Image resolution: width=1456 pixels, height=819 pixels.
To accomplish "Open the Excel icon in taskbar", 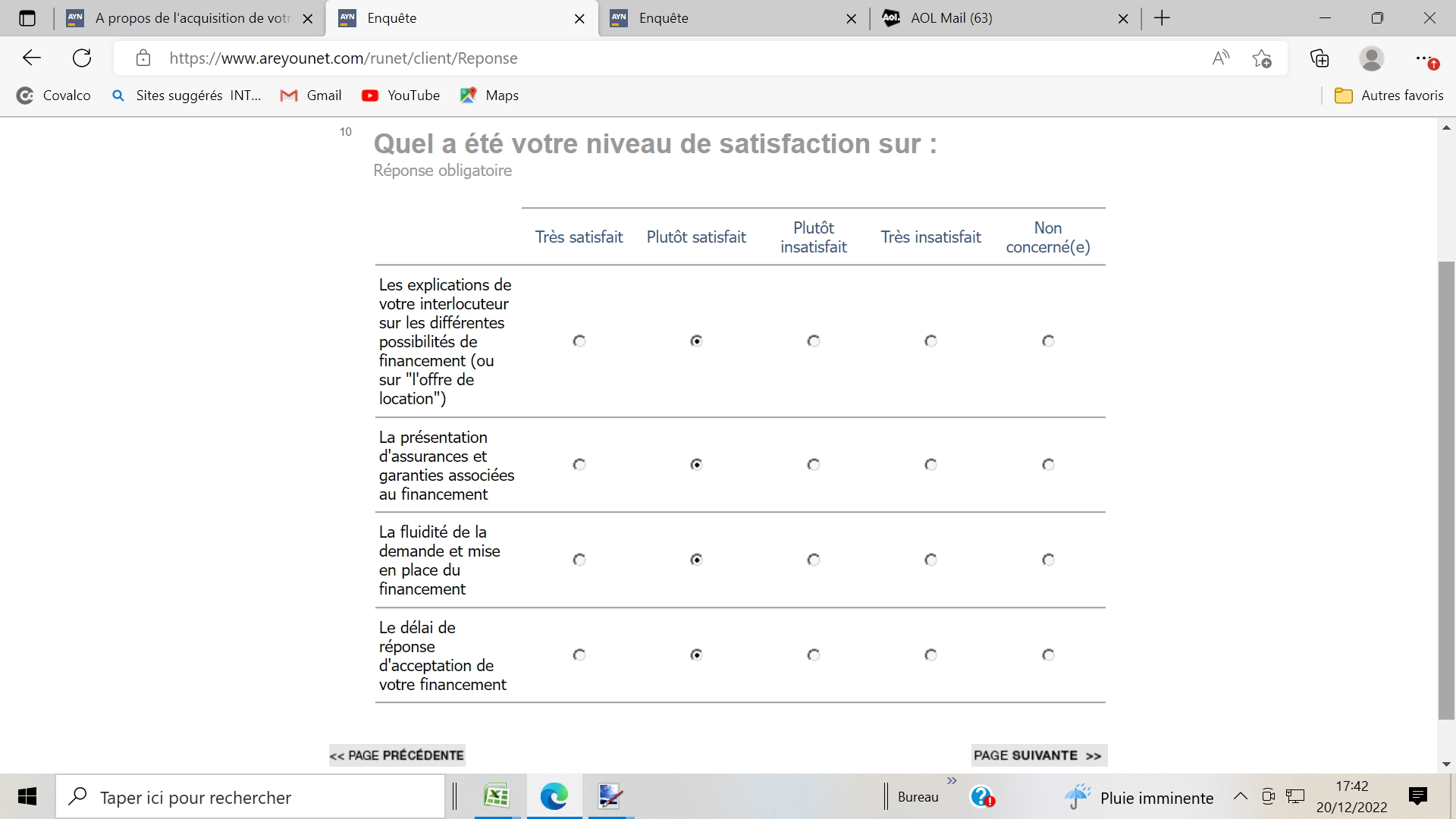I will click(x=497, y=796).
